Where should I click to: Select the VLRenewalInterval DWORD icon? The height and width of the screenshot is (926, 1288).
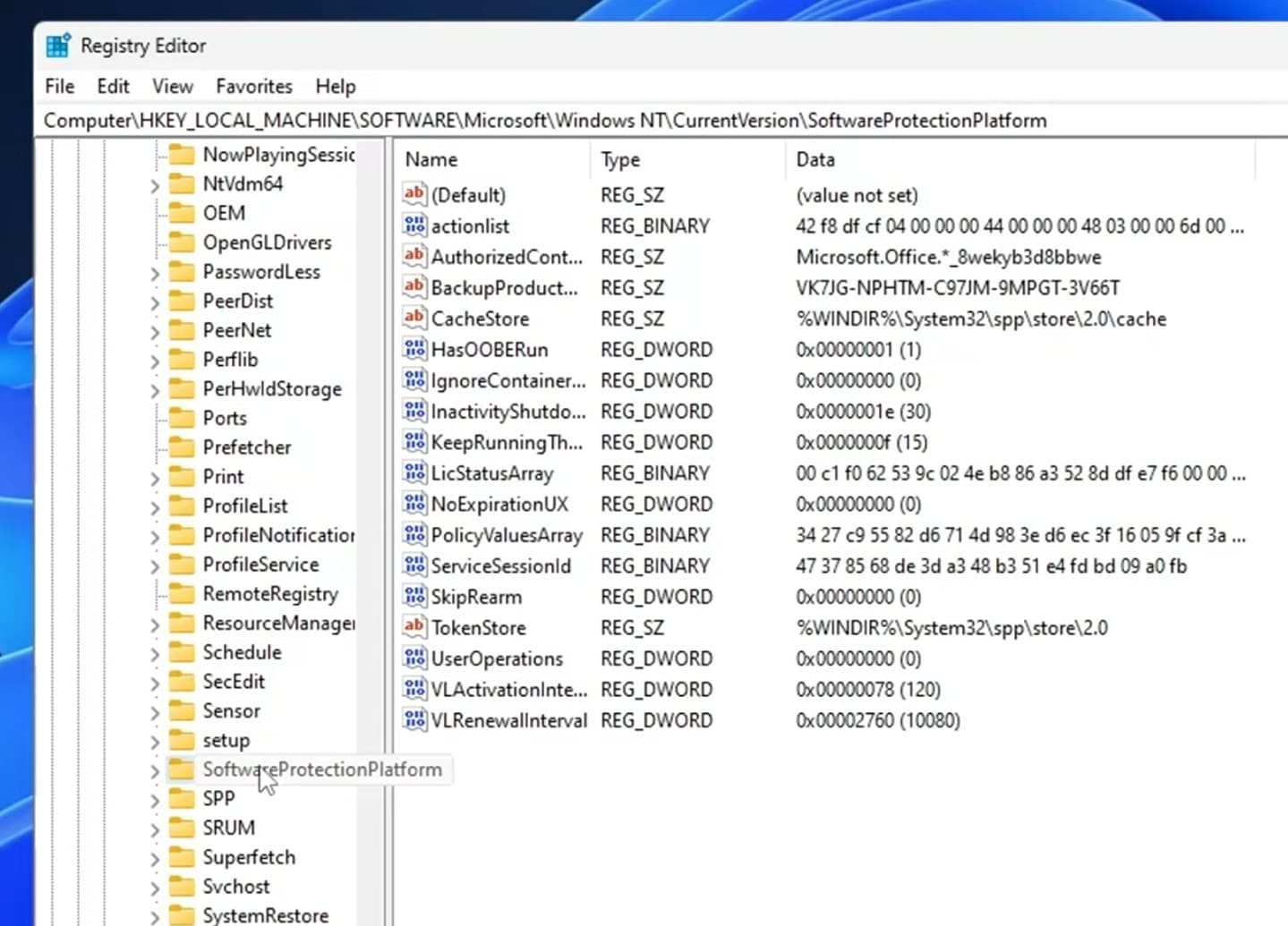(x=414, y=719)
